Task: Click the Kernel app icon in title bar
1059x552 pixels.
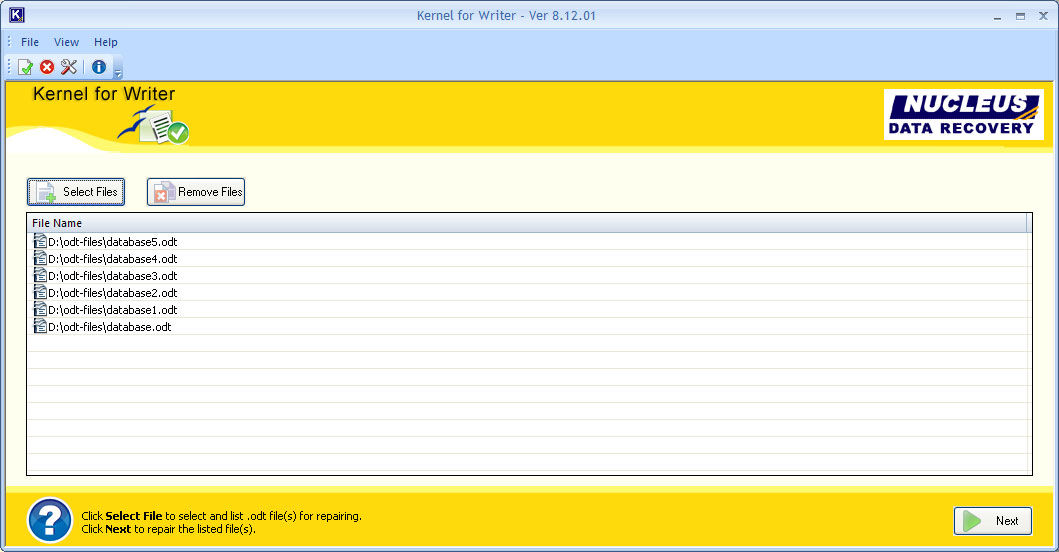Action: coord(16,15)
